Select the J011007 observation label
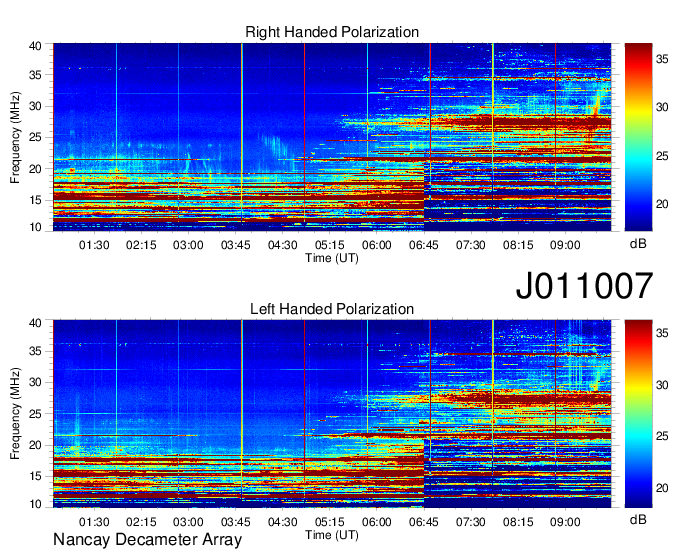Viewport: 680px width, 552px height. click(x=584, y=286)
